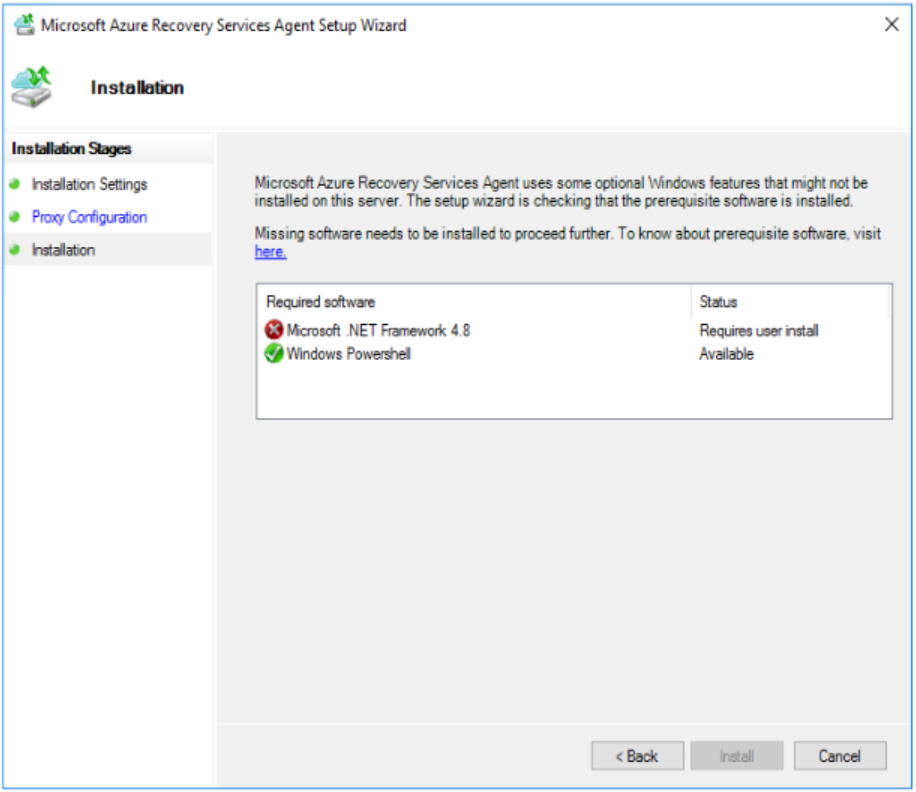
Task: Click the Azure Recovery Services Agent title bar icon
Action: point(24,24)
